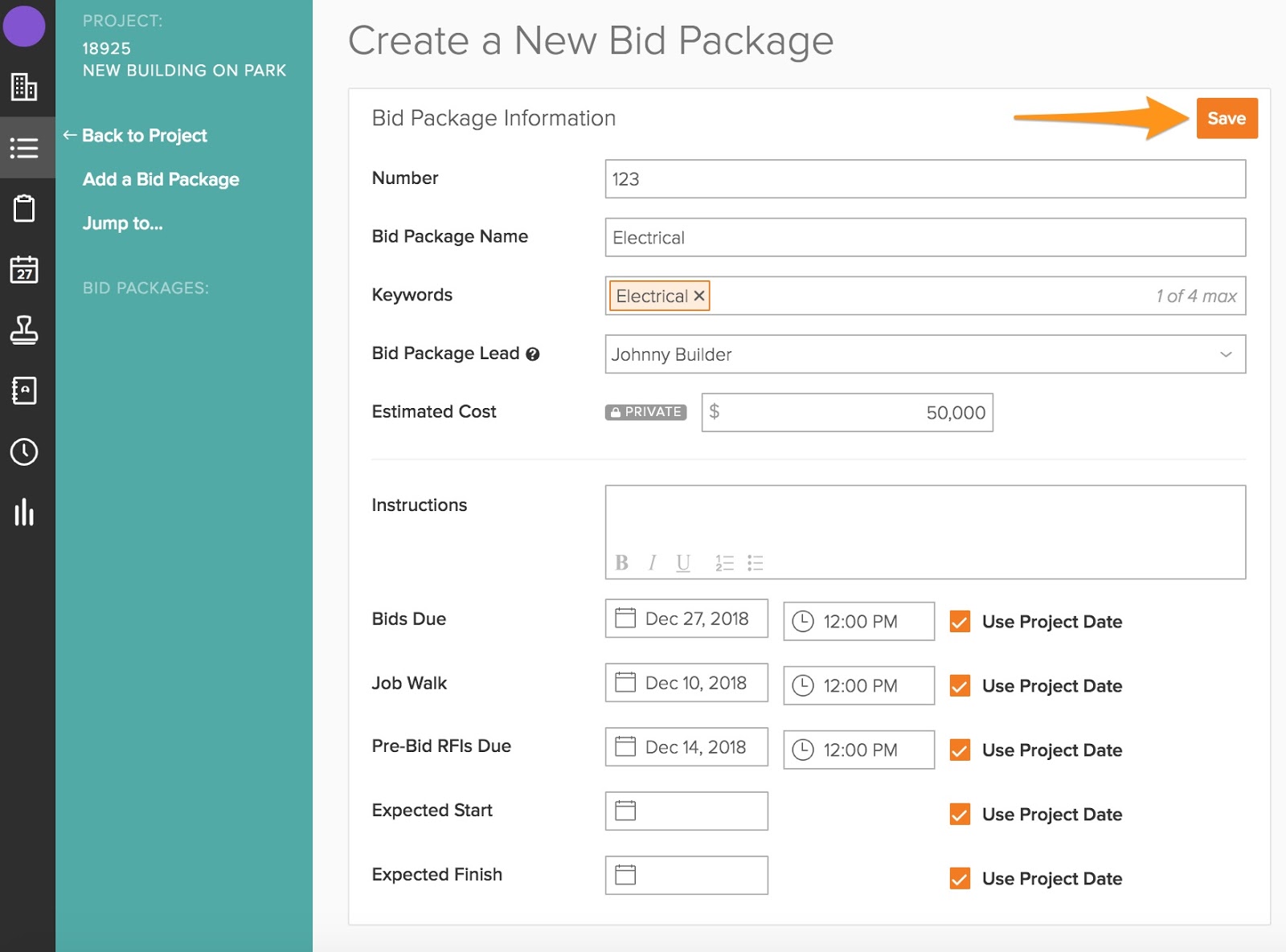Open the buildings icon in sidebar
Screen dimensions: 1286x952
[24, 87]
